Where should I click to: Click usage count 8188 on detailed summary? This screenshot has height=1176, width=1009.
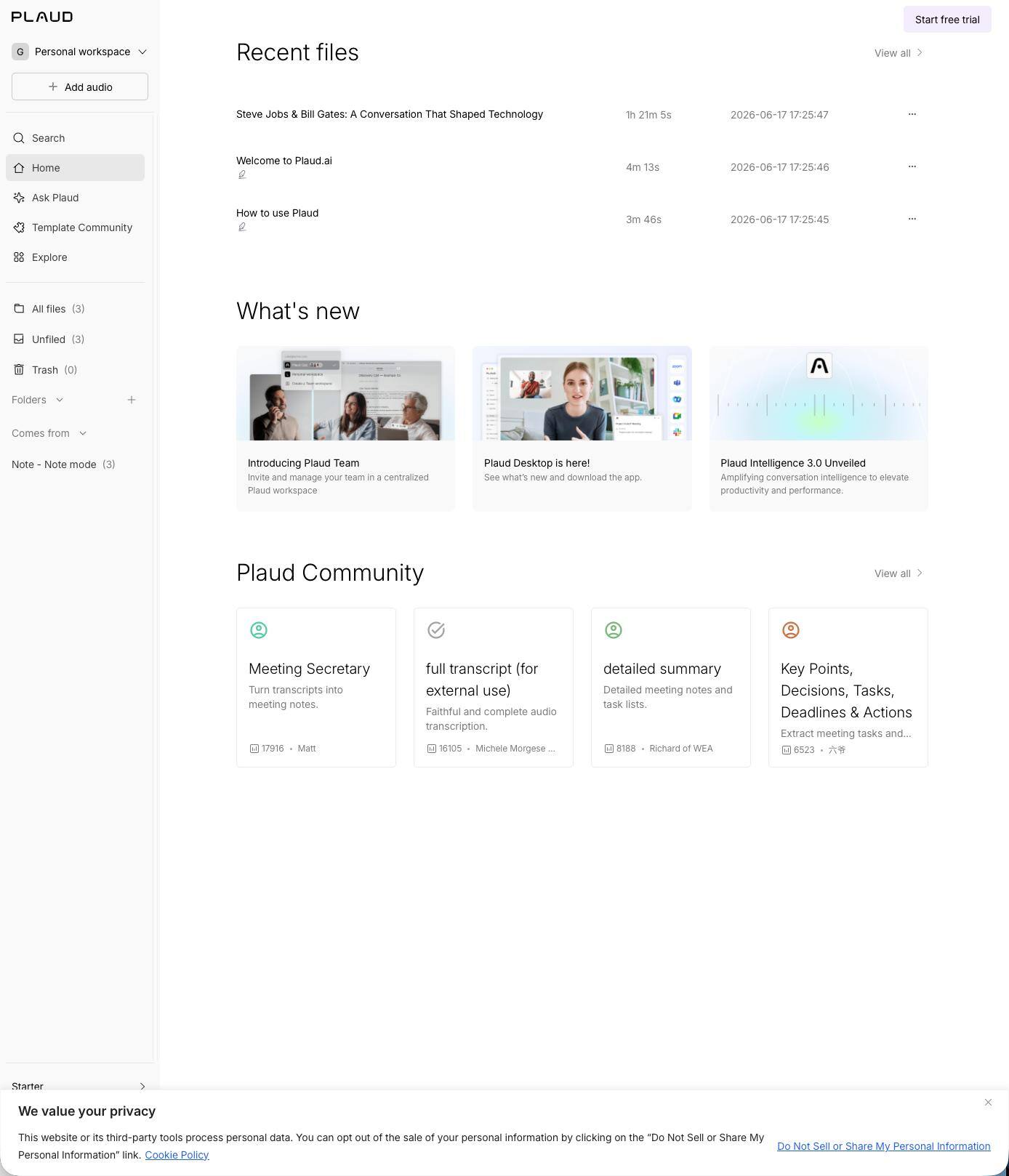tap(626, 749)
